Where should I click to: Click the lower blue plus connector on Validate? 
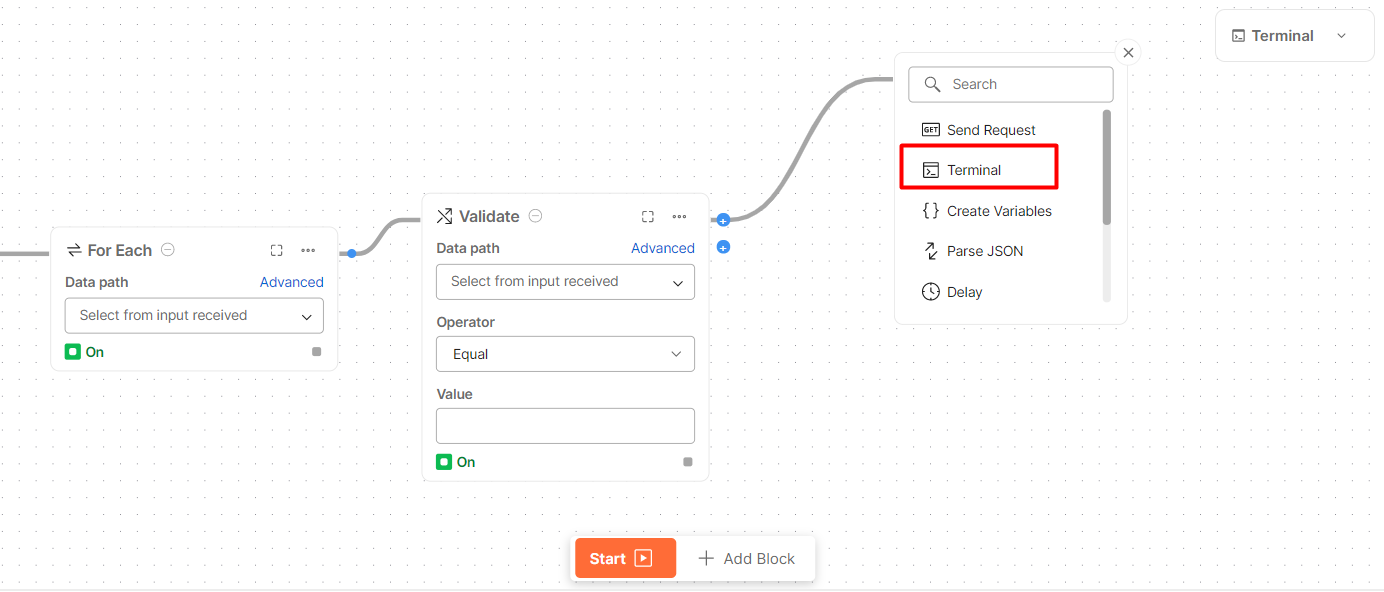tap(723, 247)
